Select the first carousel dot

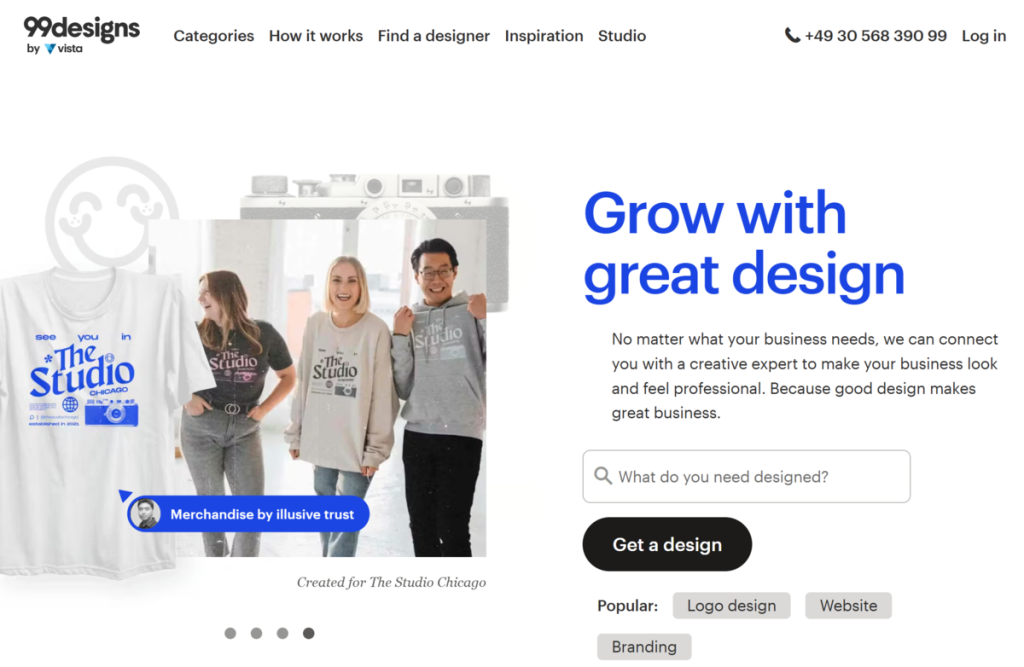click(x=230, y=633)
